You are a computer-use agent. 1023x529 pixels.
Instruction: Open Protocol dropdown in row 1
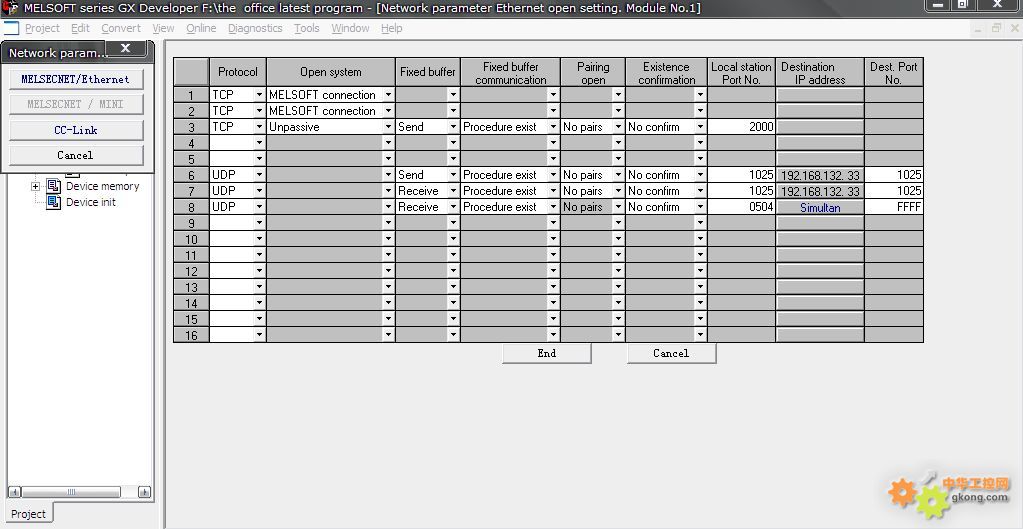point(259,95)
